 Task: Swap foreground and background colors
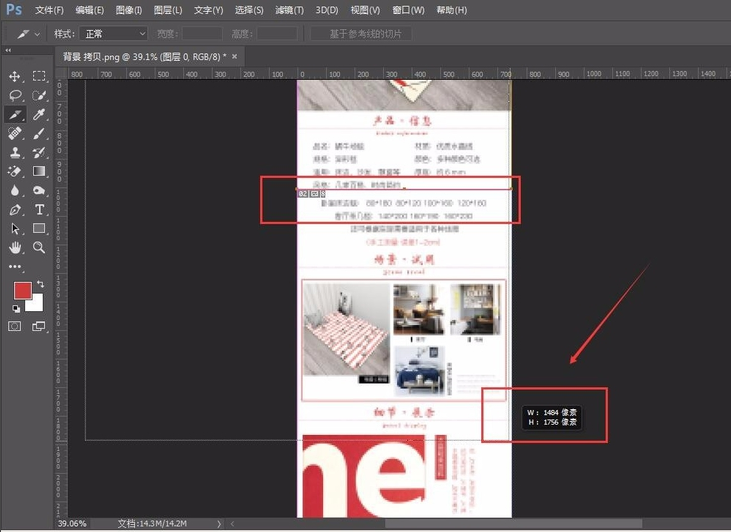(x=40, y=285)
